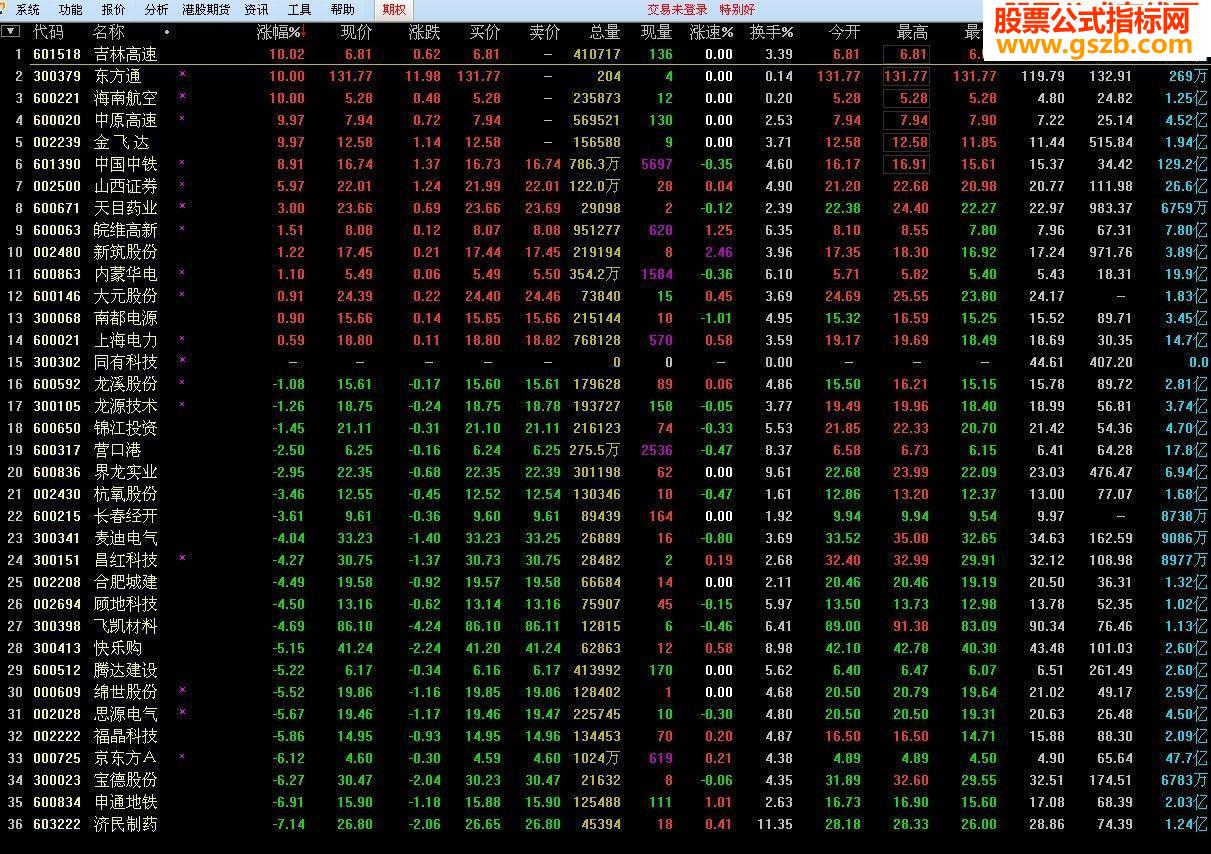Open the 工具 menu
The width and height of the screenshot is (1211, 854).
pyautogui.click(x=299, y=10)
